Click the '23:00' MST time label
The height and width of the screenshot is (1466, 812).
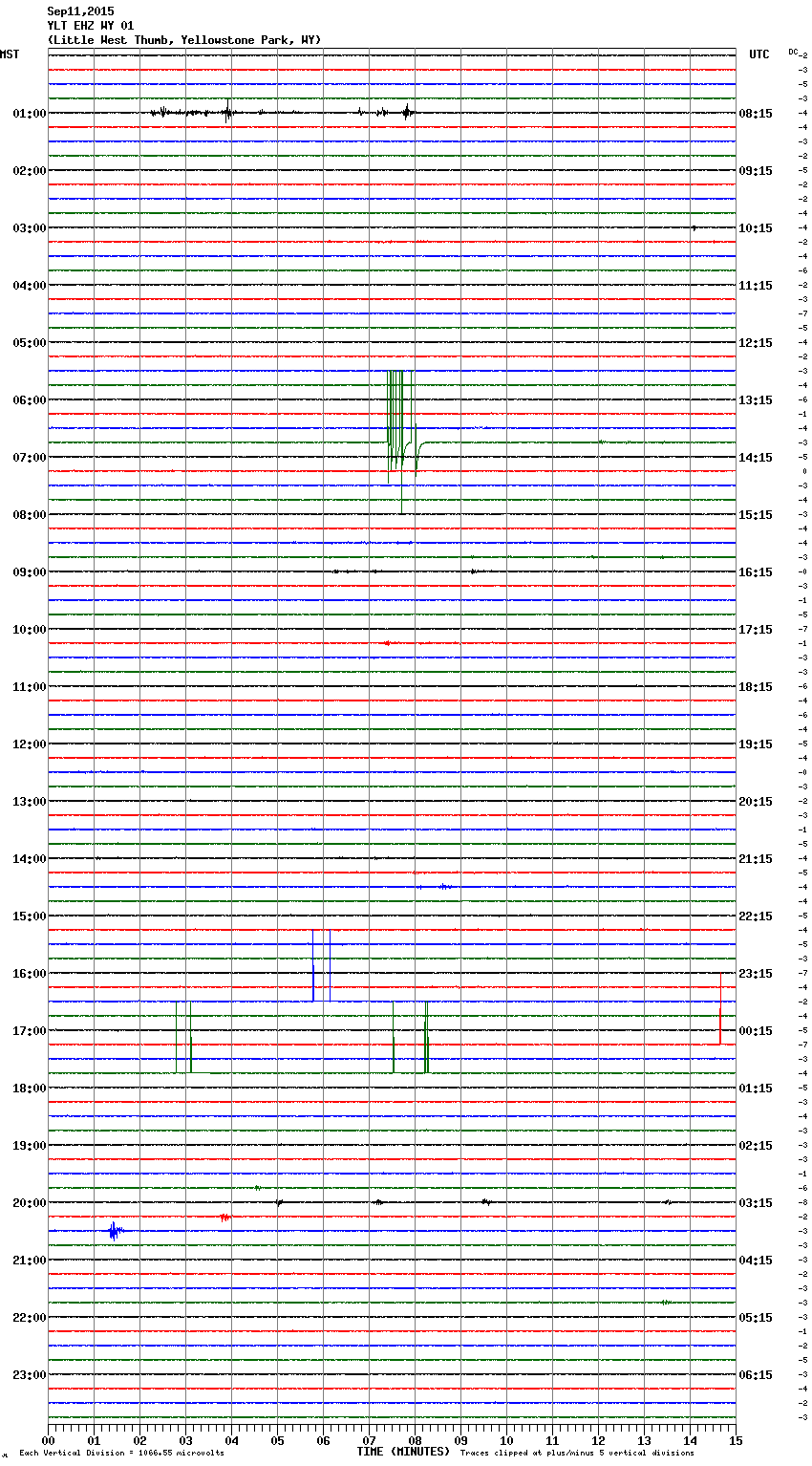(x=30, y=1375)
